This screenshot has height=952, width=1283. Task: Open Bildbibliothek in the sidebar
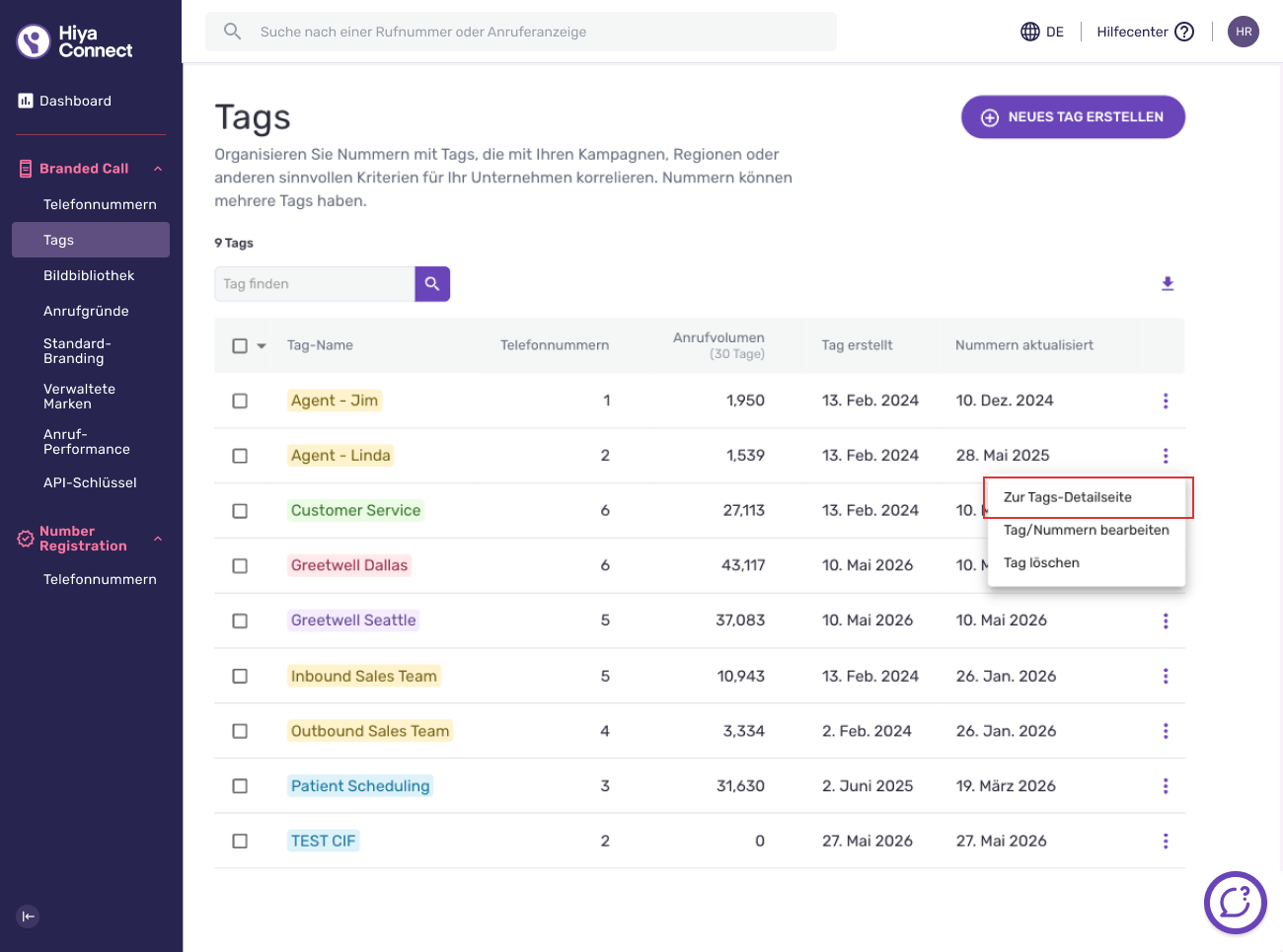click(x=91, y=275)
